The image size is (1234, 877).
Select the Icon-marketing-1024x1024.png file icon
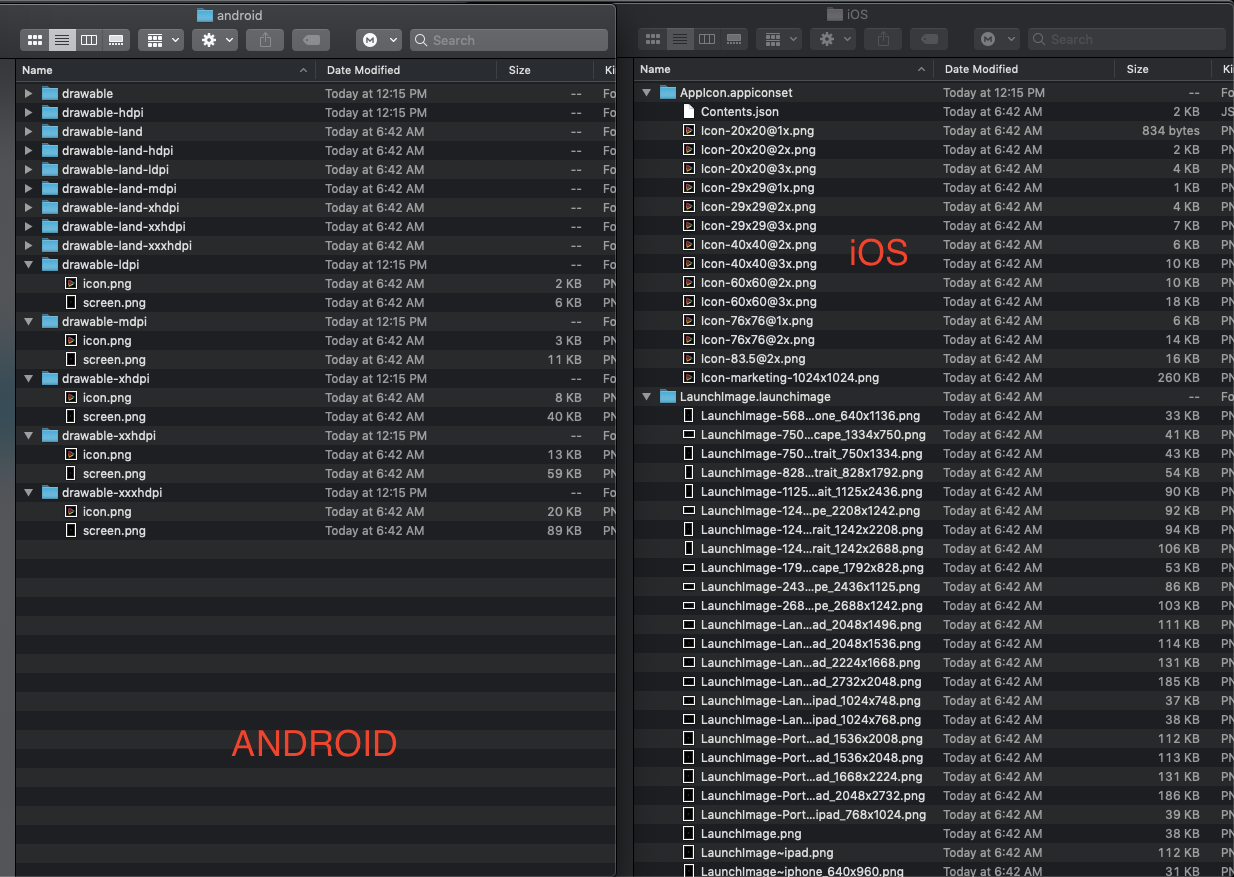(x=689, y=377)
